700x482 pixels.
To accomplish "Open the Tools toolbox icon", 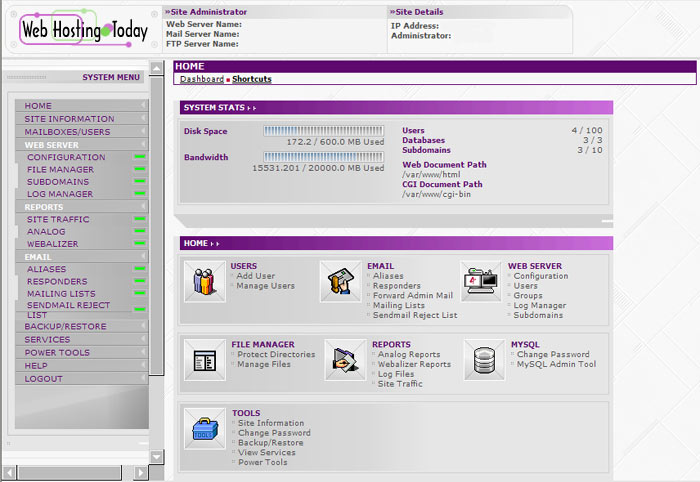I will (x=204, y=428).
